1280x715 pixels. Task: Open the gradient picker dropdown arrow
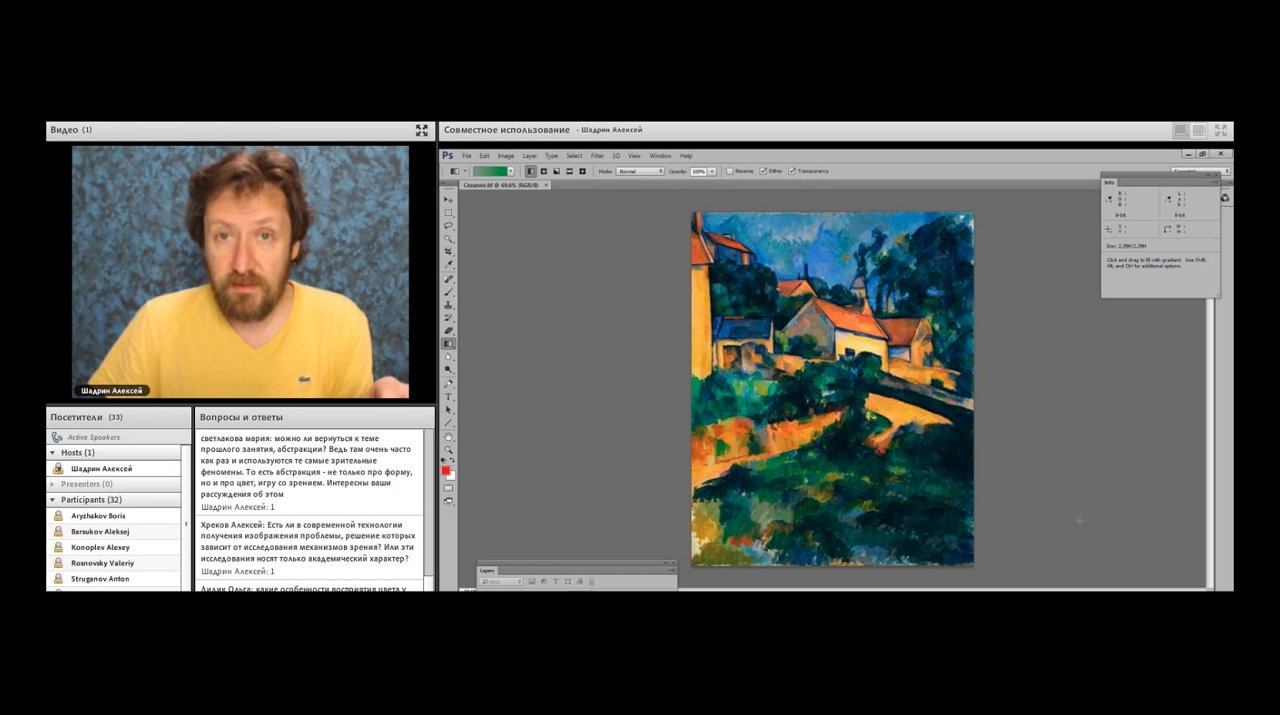click(511, 171)
